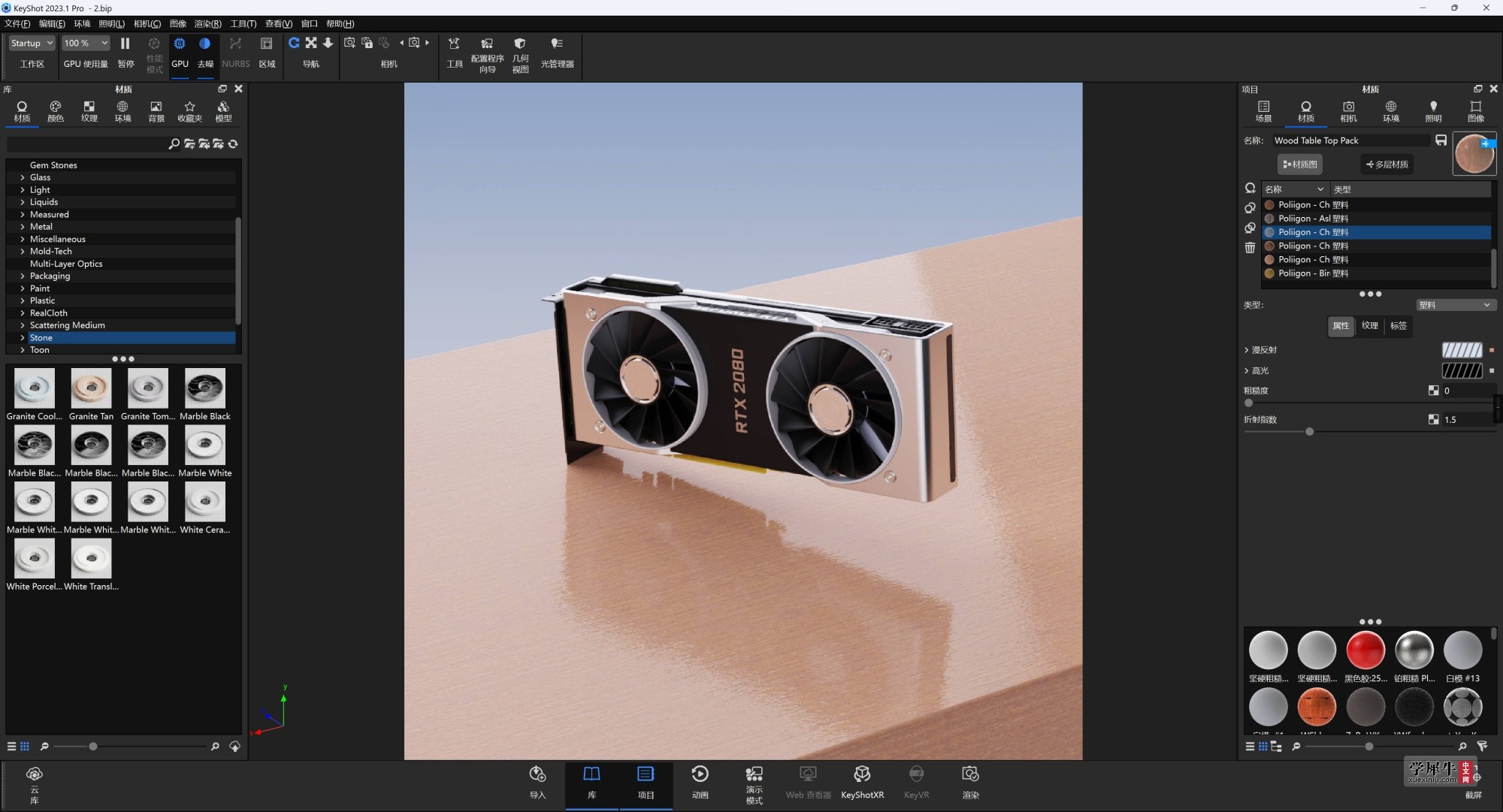Open the 工具(T) menu
1503x812 pixels.
243,23
